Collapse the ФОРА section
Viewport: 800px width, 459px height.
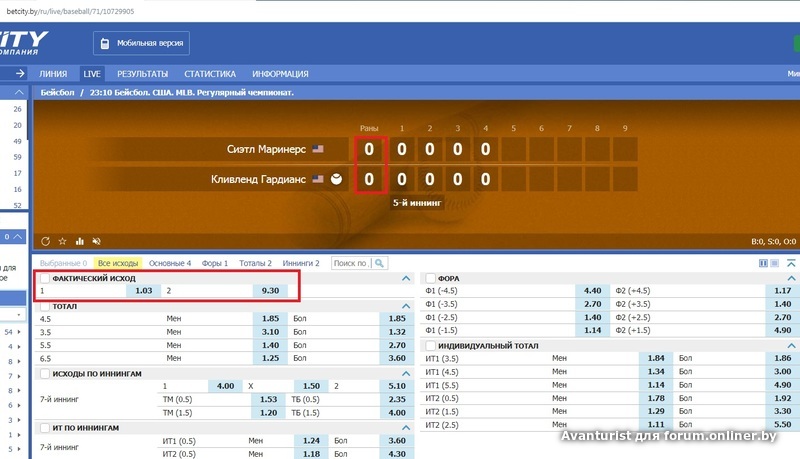791,278
